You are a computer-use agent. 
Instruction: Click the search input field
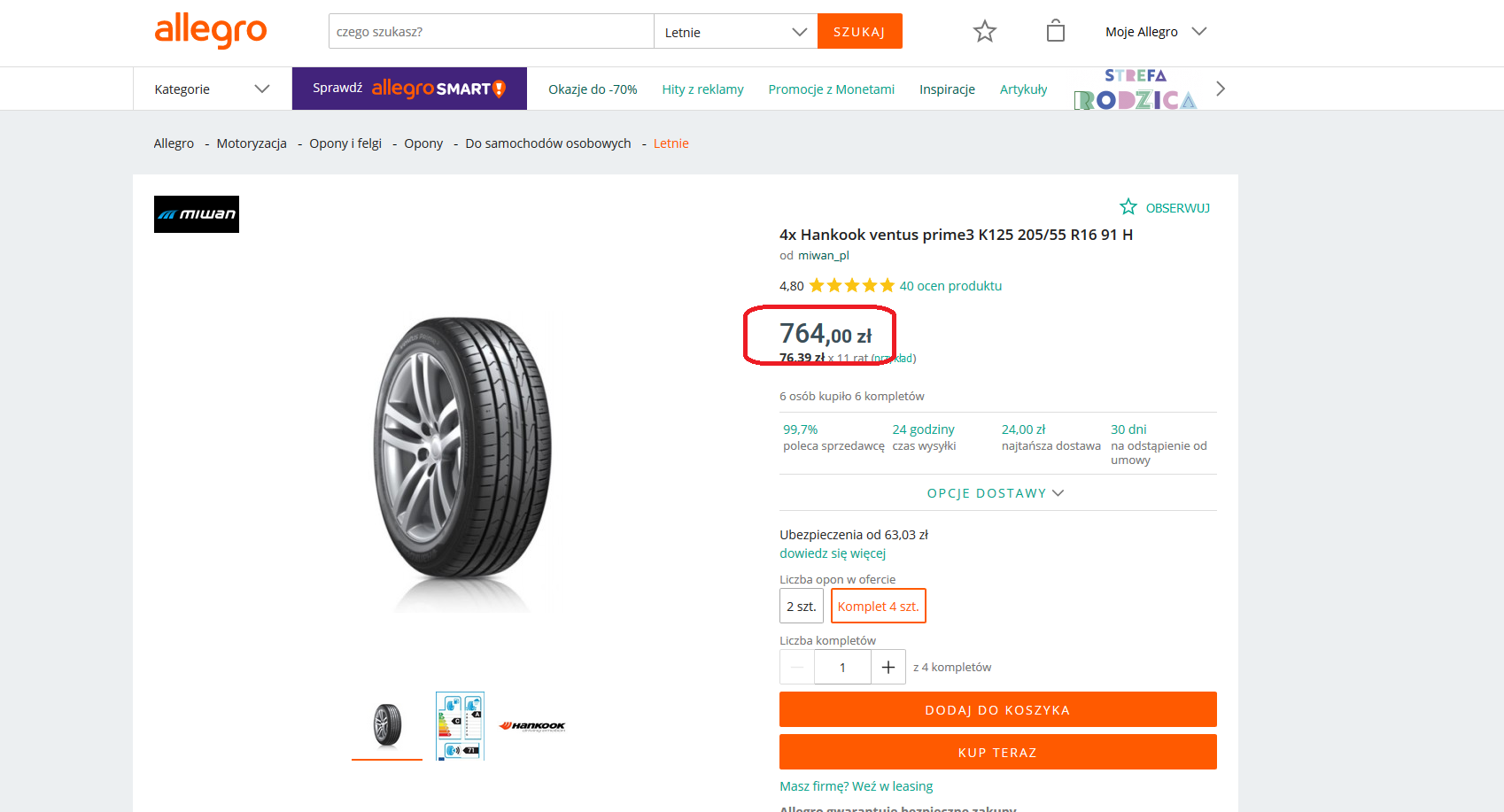click(x=492, y=32)
